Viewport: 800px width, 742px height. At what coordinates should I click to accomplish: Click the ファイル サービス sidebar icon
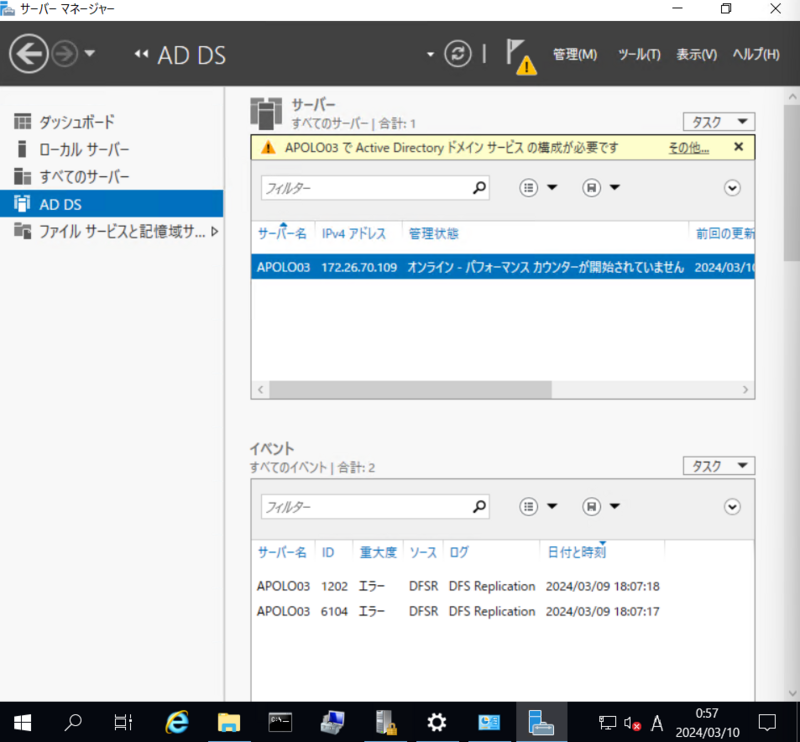[22, 231]
